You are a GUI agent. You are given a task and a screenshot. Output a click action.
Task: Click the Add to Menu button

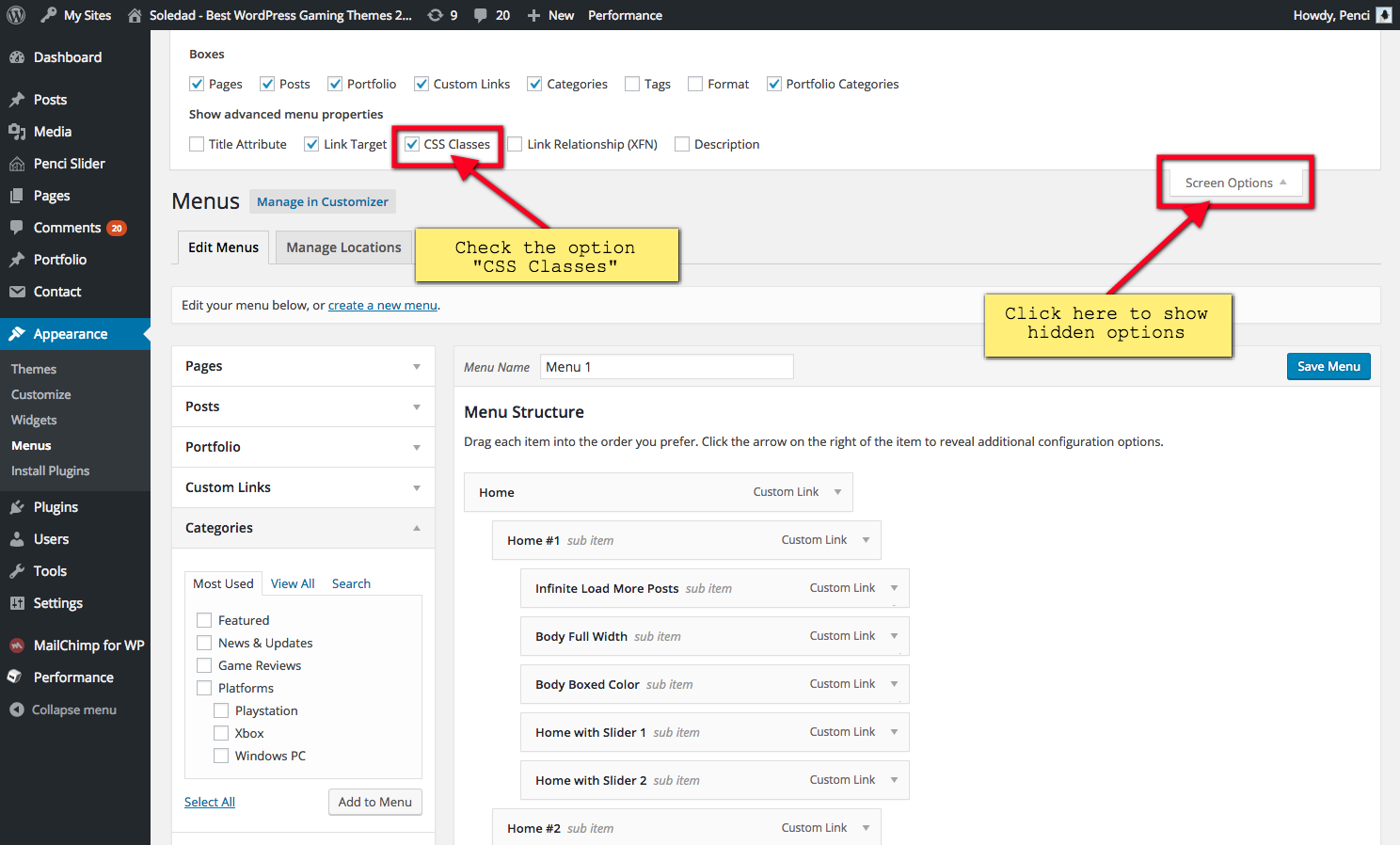375,802
